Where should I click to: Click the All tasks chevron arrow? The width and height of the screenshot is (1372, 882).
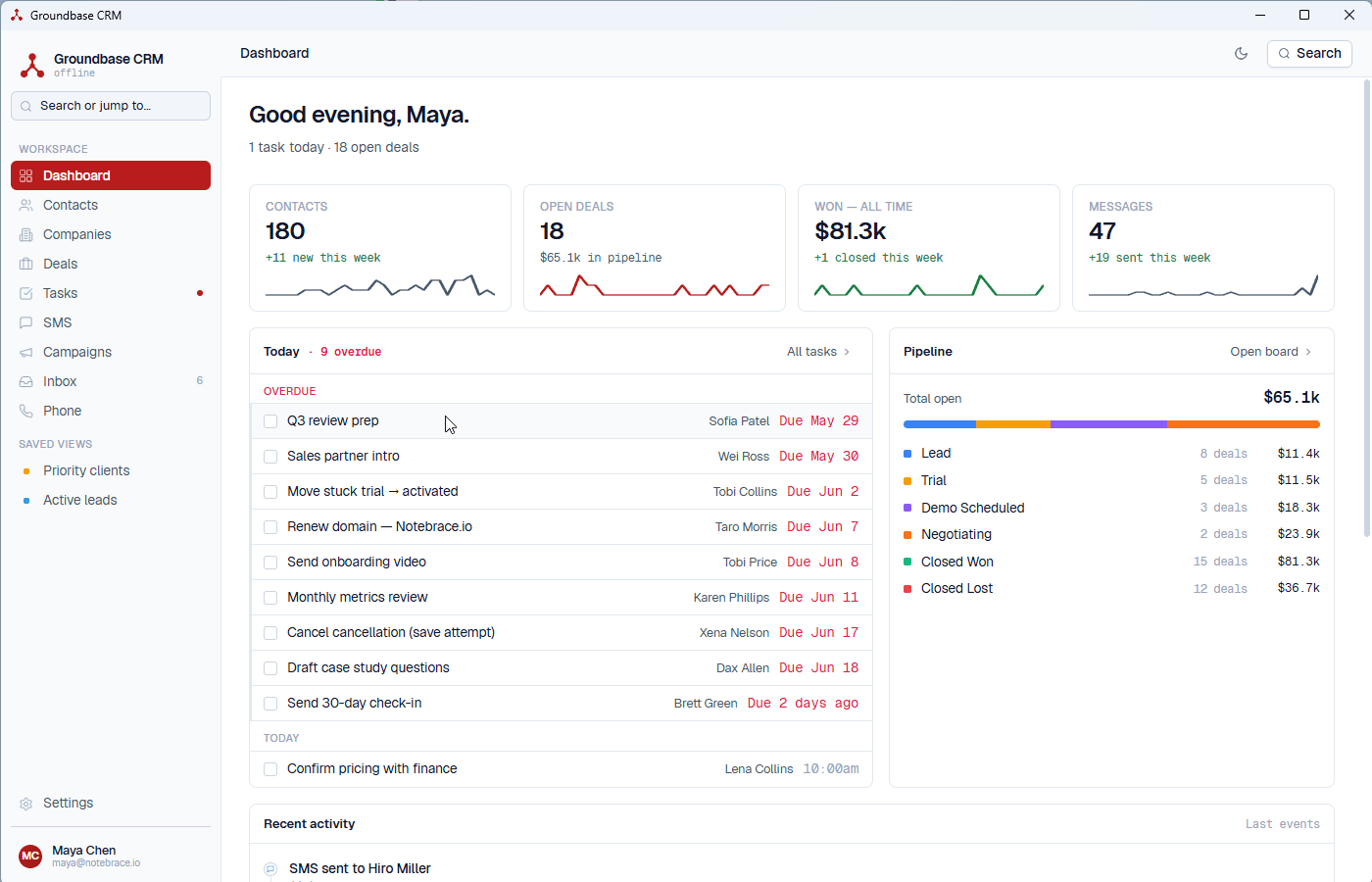pos(847,352)
